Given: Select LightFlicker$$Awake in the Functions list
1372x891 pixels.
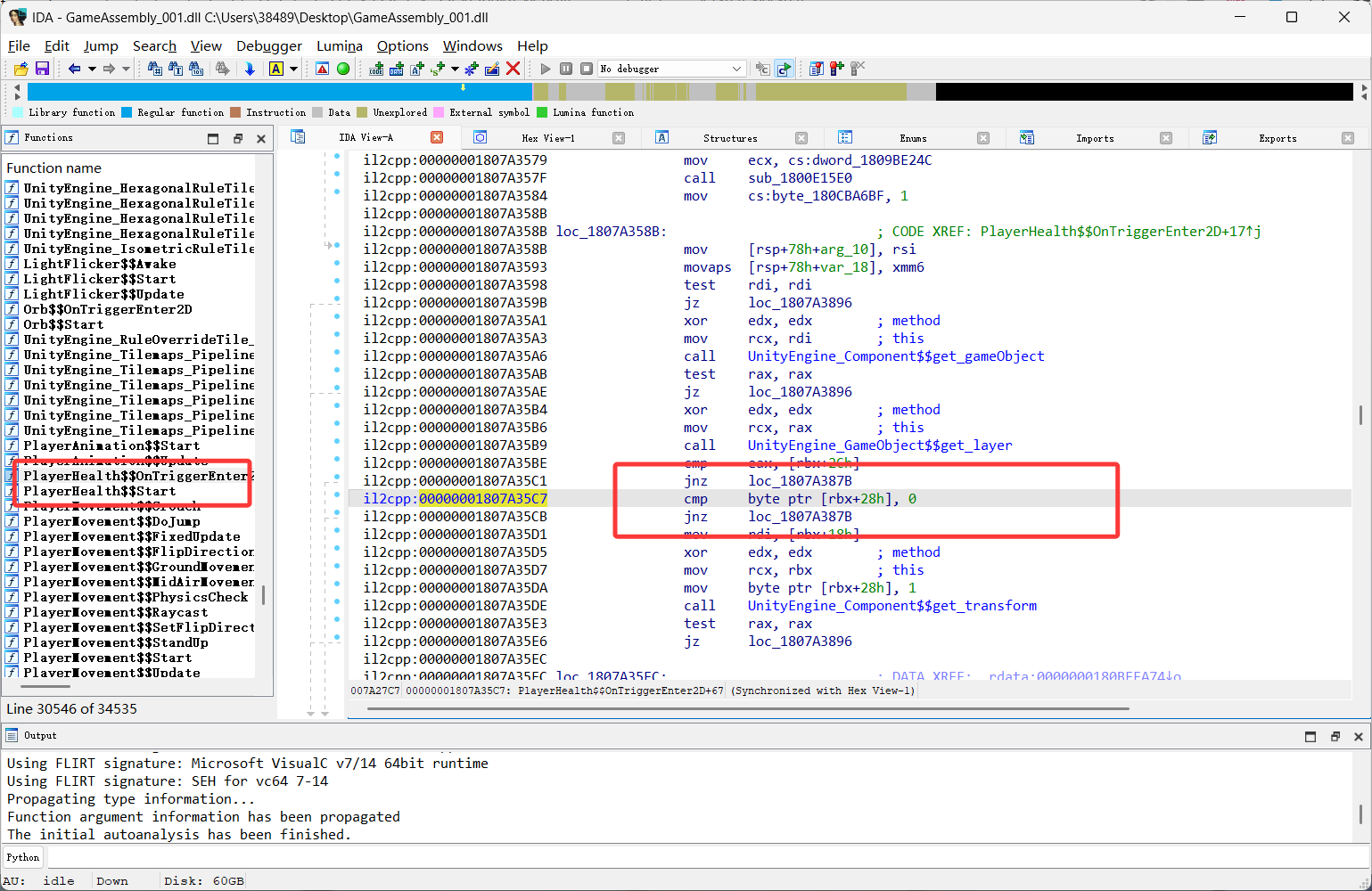Looking at the screenshot, I should pos(100,264).
